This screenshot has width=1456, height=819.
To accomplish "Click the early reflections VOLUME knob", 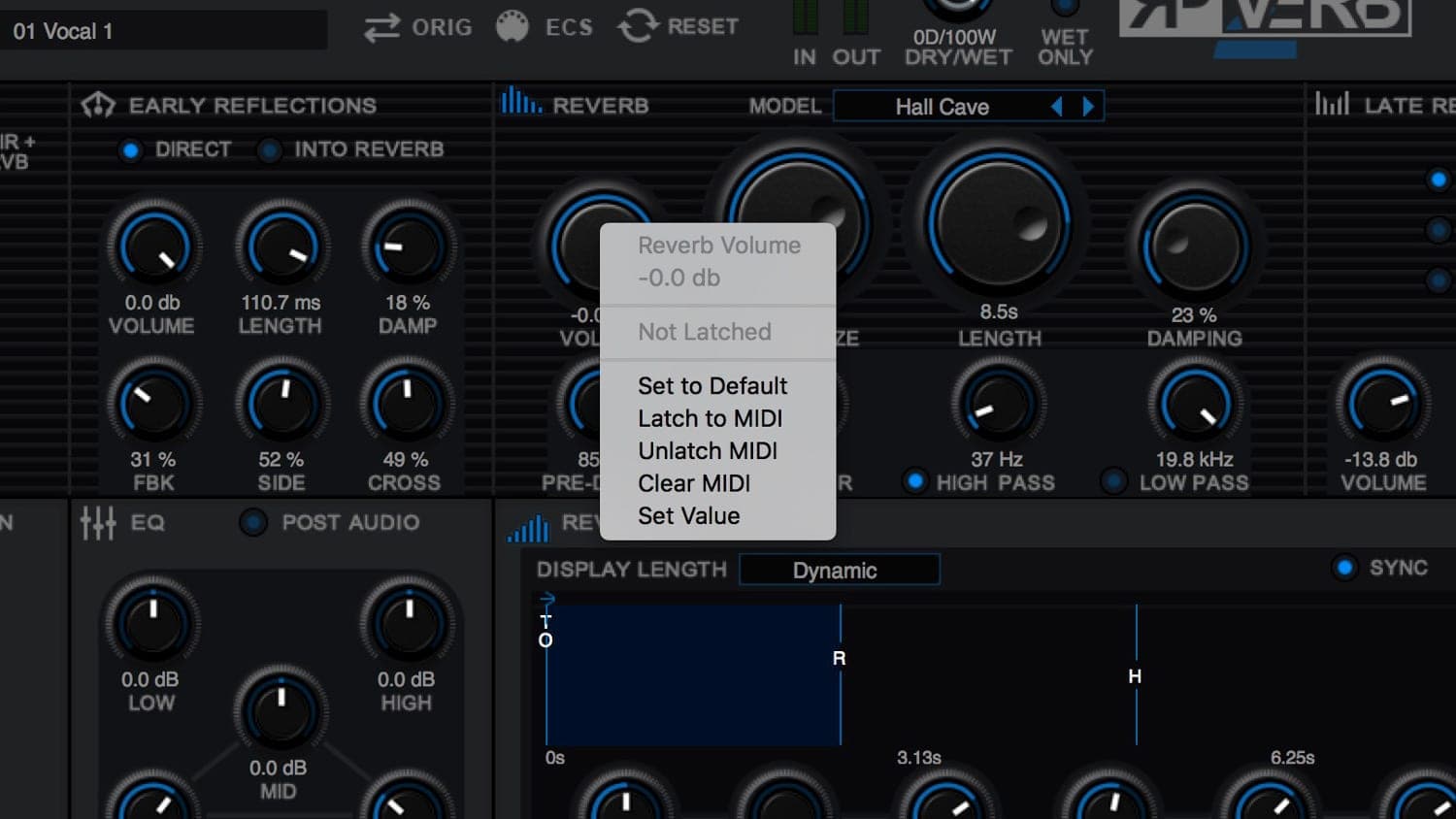I will point(153,246).
